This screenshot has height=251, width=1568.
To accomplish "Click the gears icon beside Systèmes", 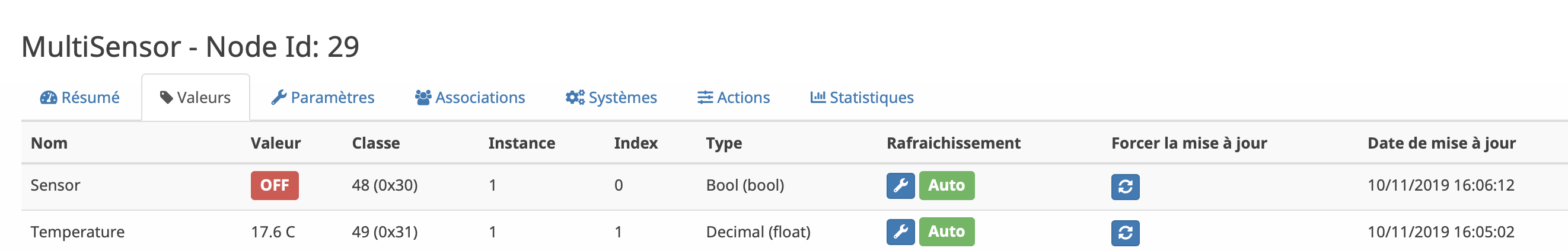I will tap(575, 98).
